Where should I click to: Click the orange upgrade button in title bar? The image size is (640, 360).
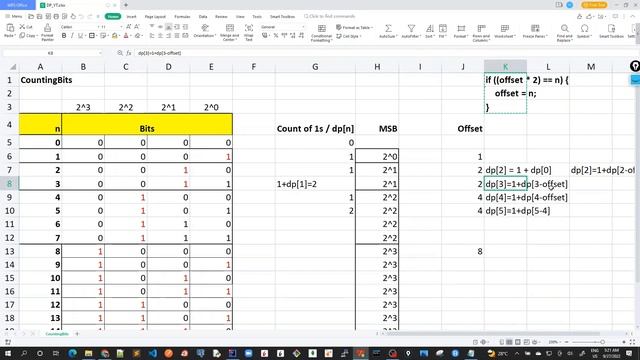[594, 5]
